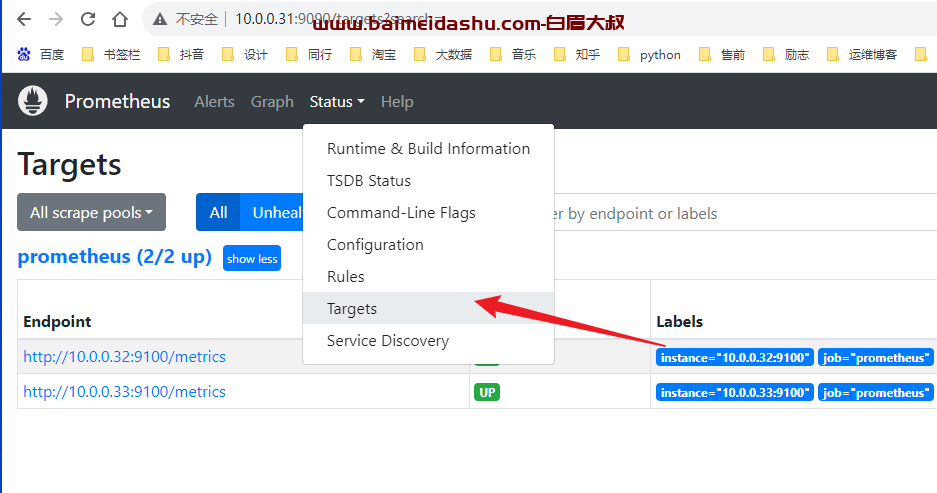Toggle the Status dropdown menu
937x493 pixels.
(x=337, y=102)
